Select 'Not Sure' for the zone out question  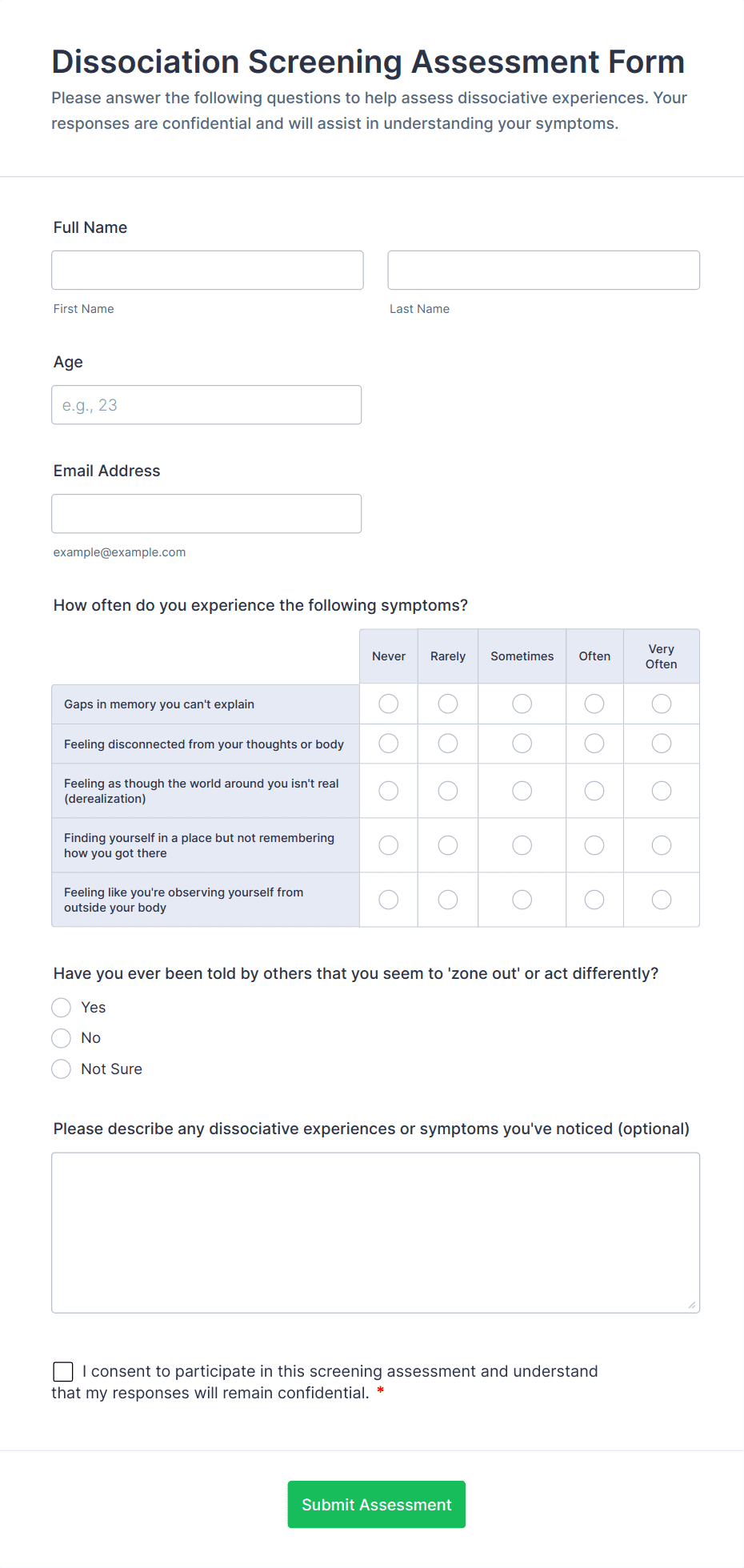61,1069
